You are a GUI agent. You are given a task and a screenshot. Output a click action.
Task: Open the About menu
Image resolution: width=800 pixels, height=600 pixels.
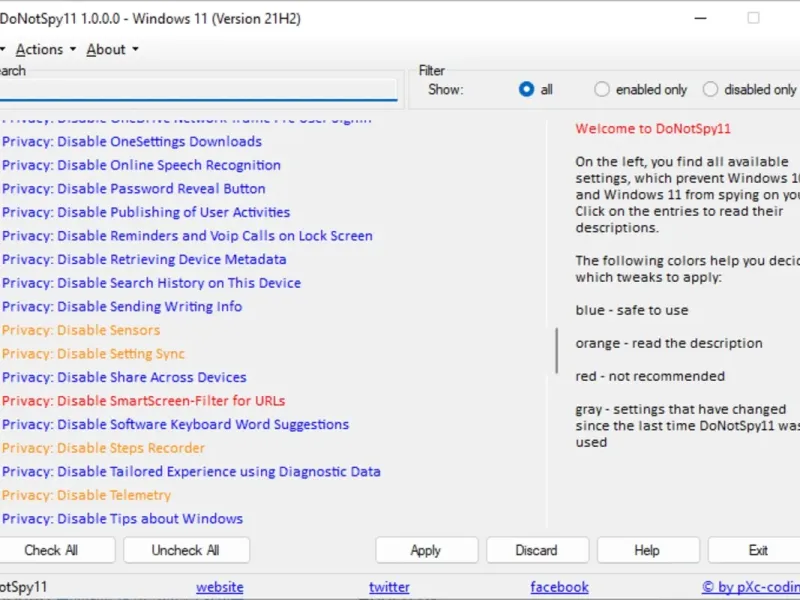[x=112, y=49]
